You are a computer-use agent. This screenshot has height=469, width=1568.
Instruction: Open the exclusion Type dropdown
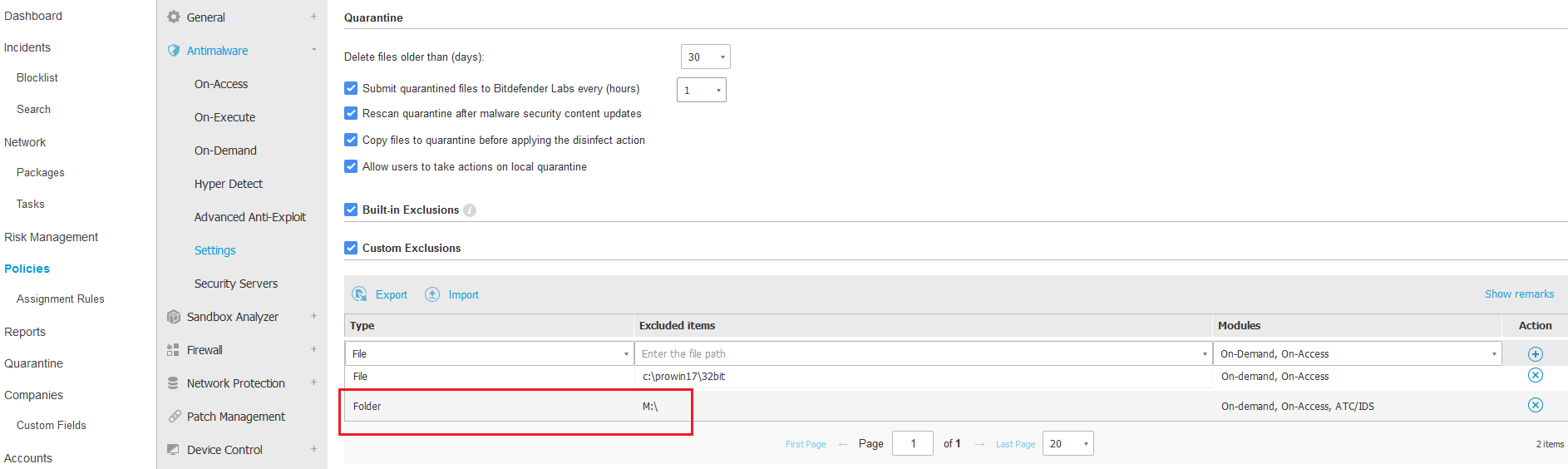click(489, 354)
